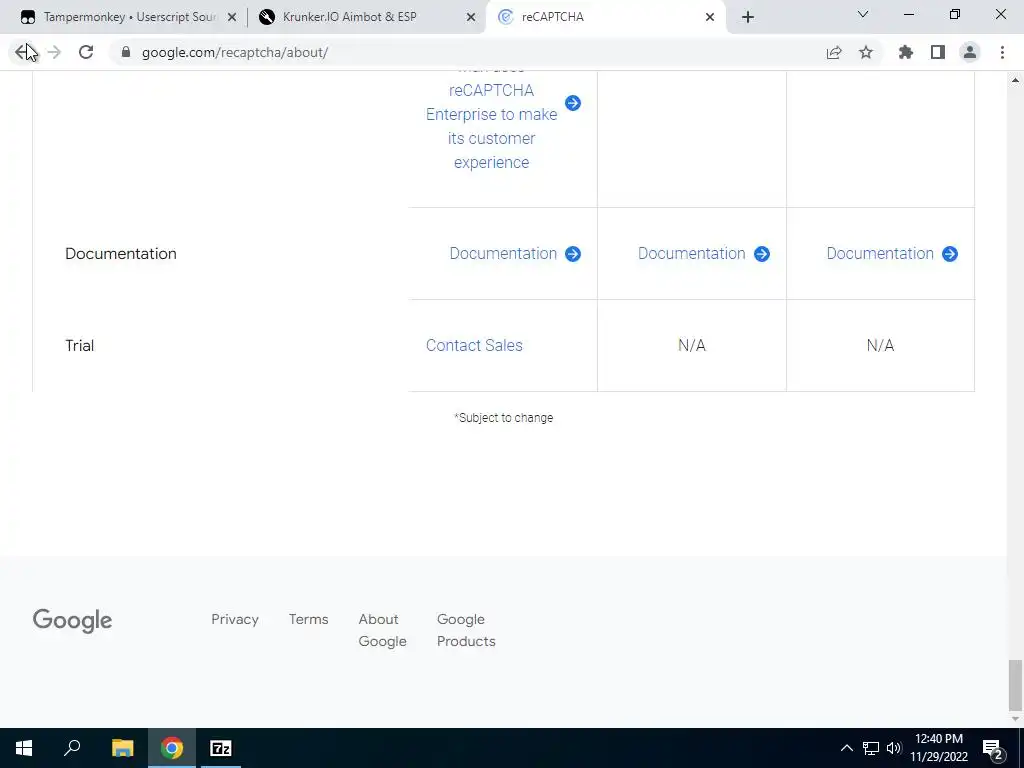Open the Windows Start menu

click(x=24, y=748)
